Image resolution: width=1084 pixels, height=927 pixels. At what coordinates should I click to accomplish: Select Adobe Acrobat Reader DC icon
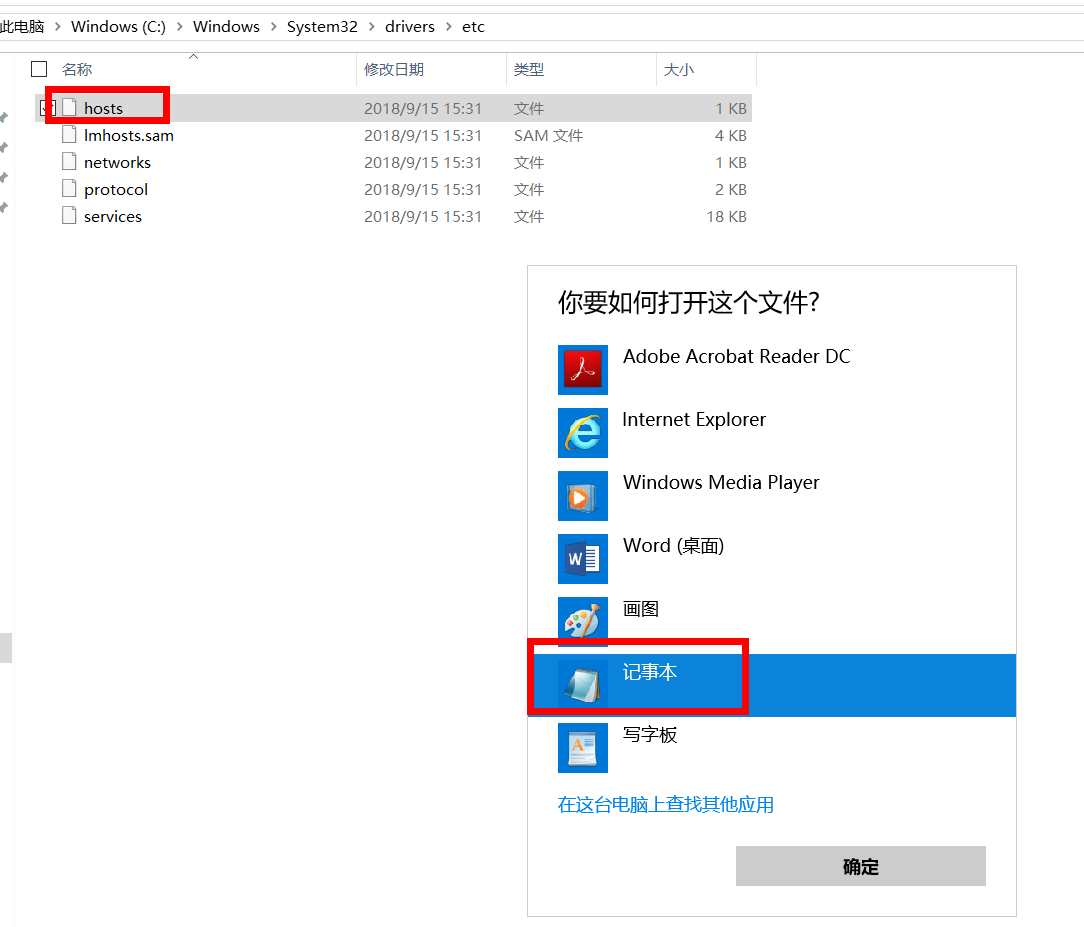(x=582, y=370)
